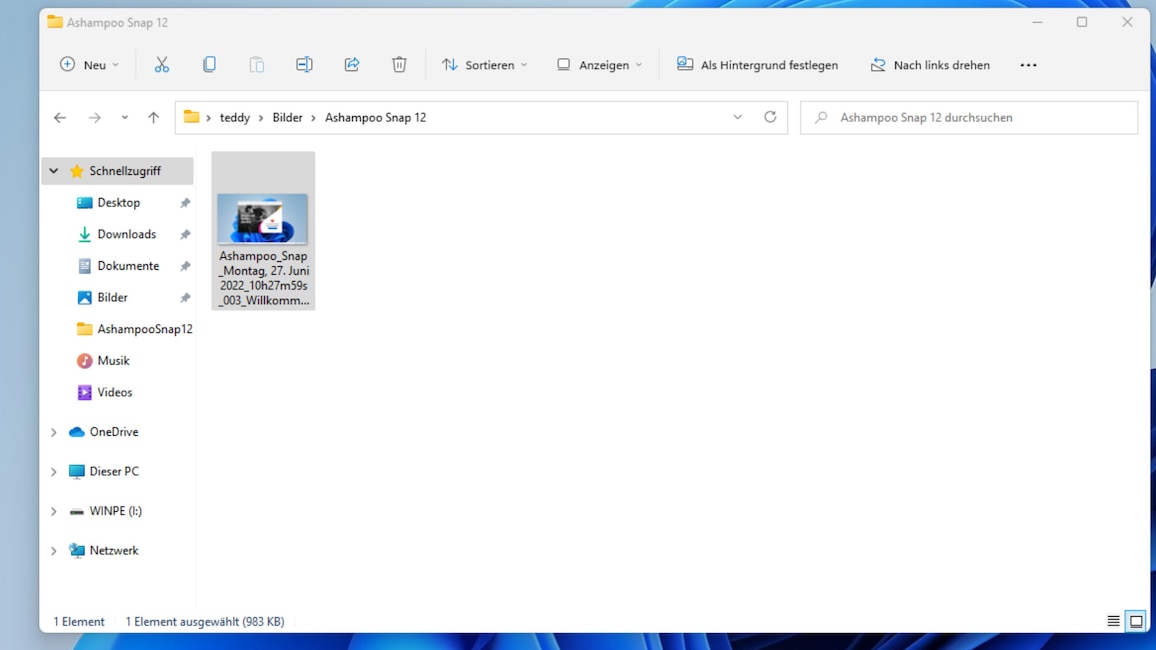
Task: Collapse the Schnellzugriff section
Action: pyautogui.click(x=54, y=171)
